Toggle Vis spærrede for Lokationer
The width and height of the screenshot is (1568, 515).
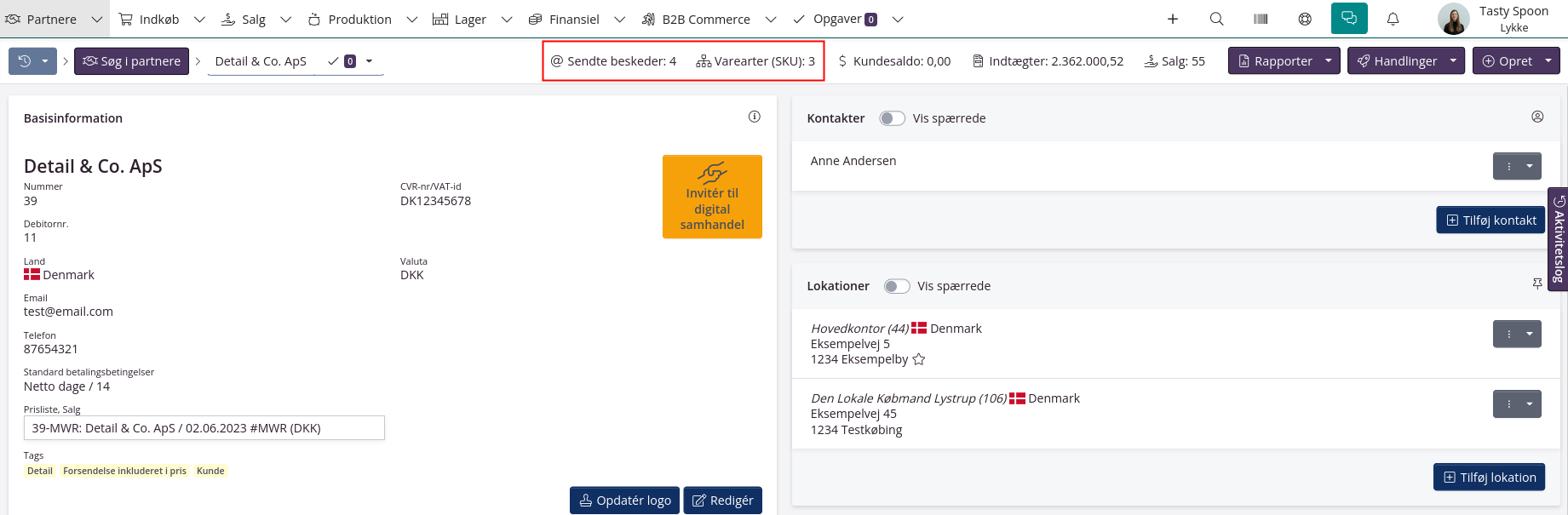pos(897,286)
